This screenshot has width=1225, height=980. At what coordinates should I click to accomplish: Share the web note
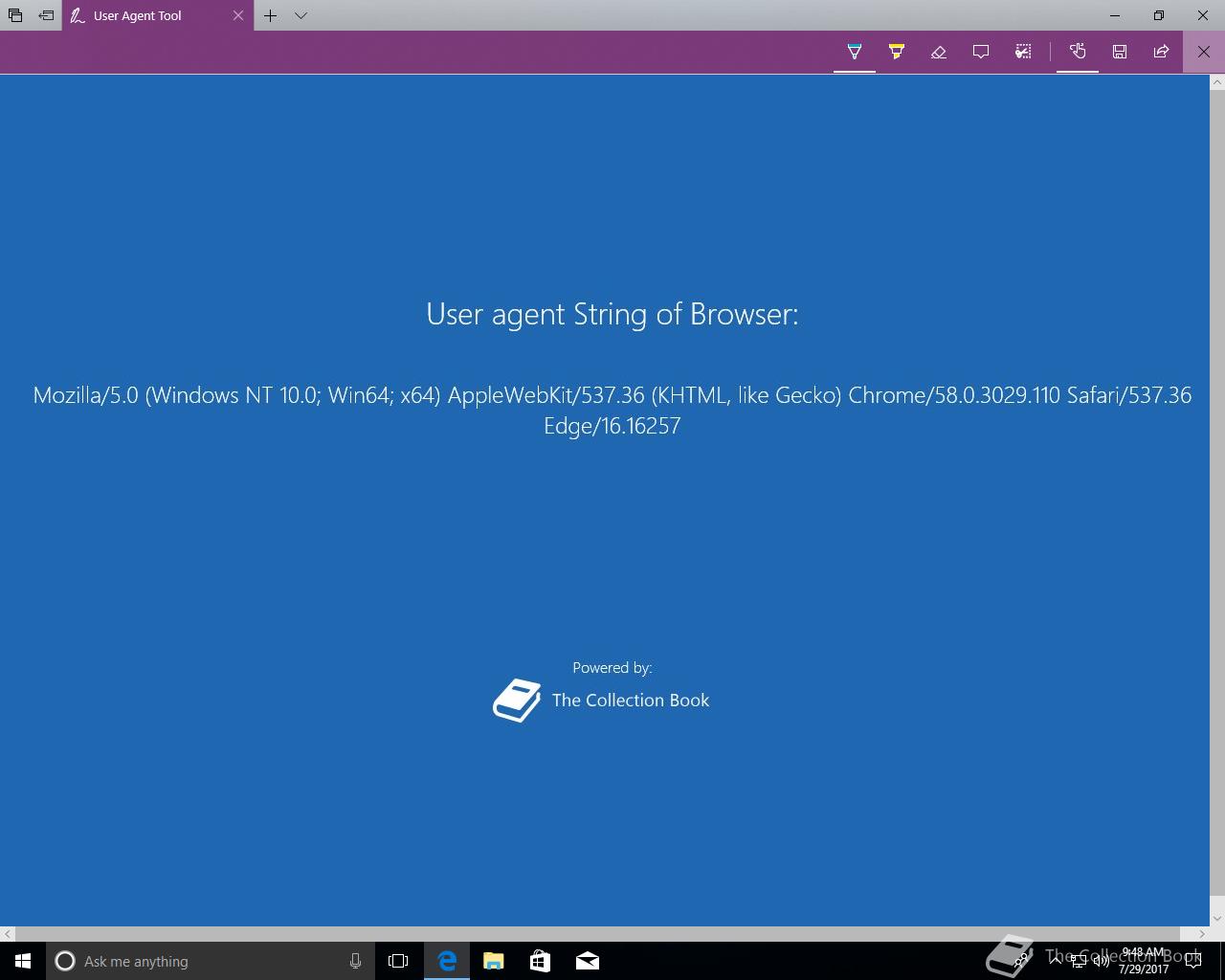1162,52
